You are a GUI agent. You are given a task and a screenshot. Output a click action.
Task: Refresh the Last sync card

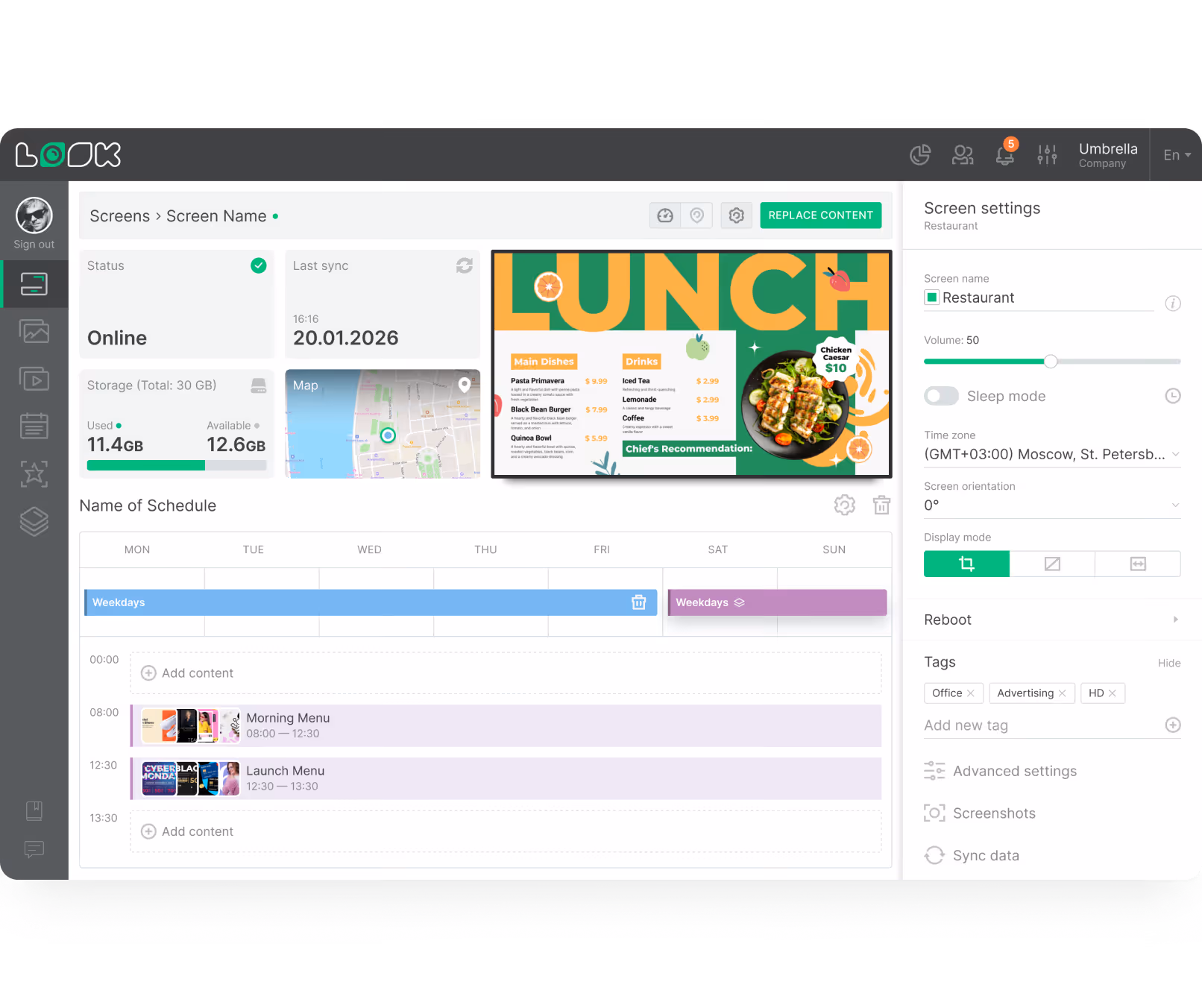[465, 265]
